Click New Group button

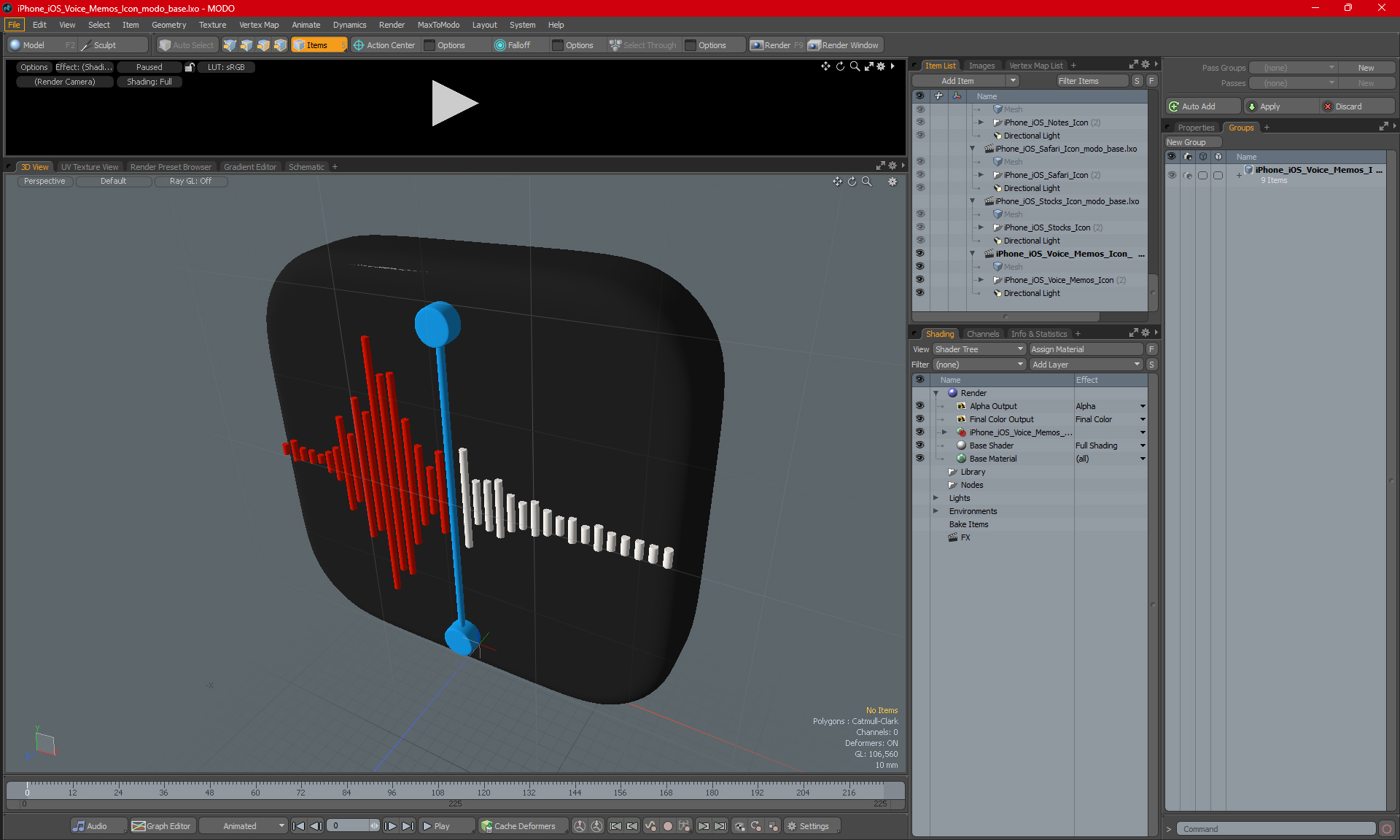(x=1192, y=142)
